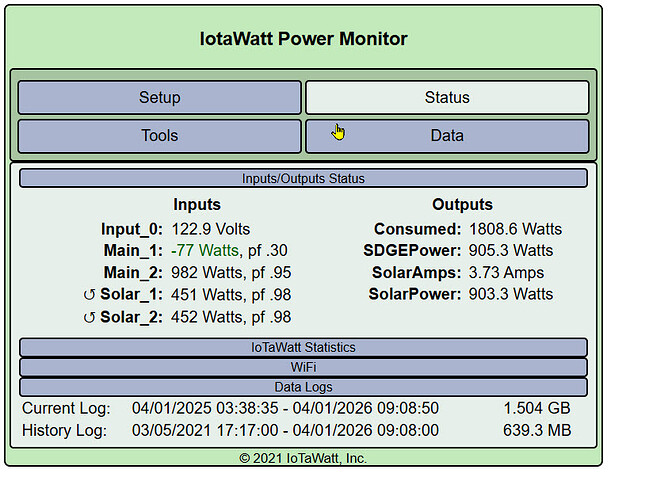Click the 905.3 Watts value
This screenshot has height=500, width=648.
[x=511, y=251]
